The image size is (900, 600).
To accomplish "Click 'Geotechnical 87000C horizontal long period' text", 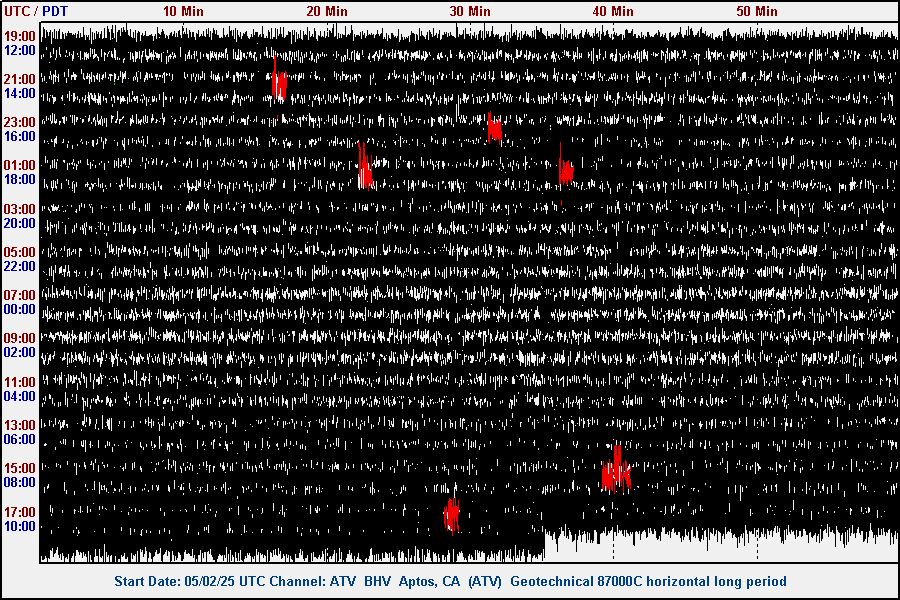I will (x=649, y=582).
